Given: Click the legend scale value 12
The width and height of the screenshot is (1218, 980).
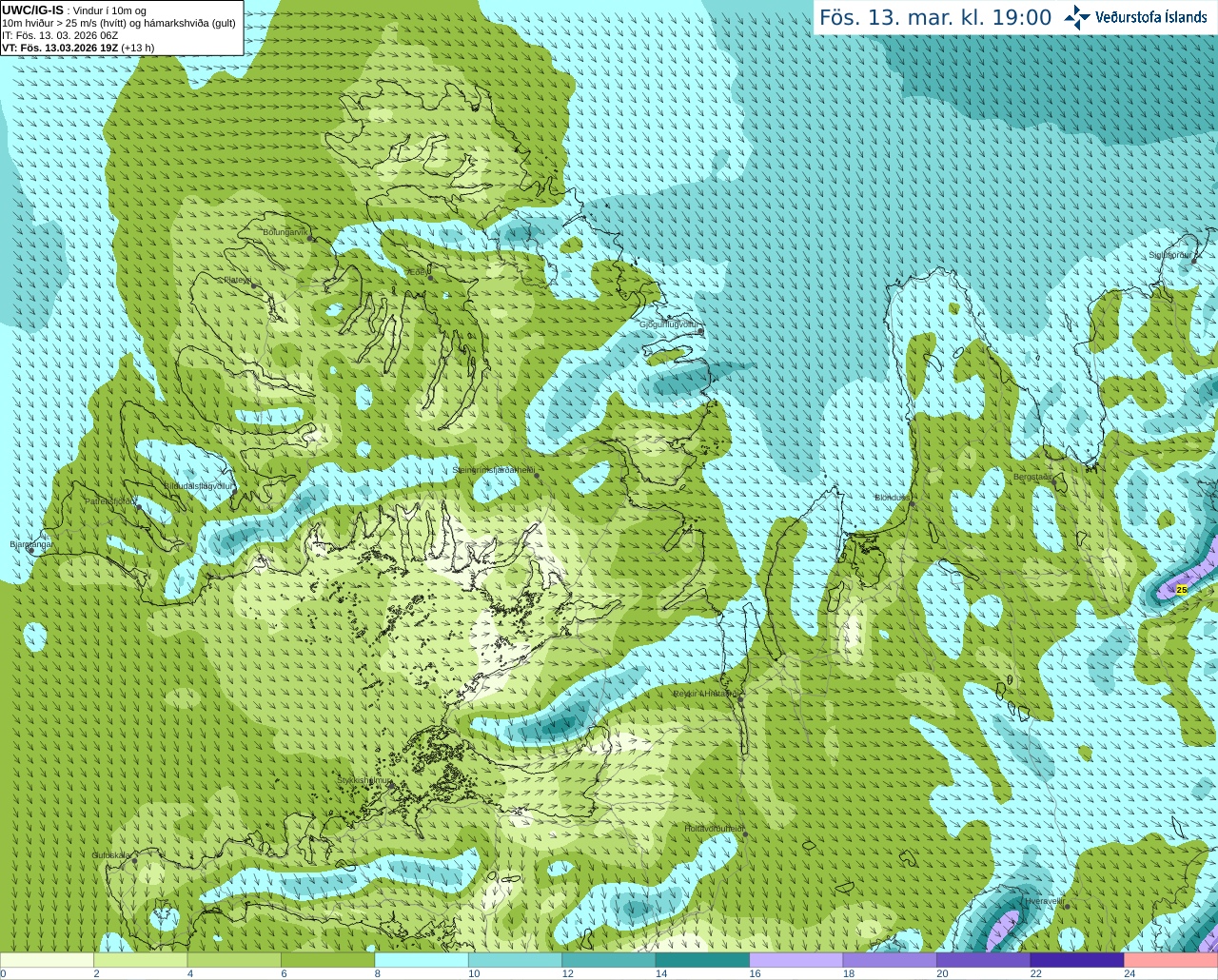Looking at the screenshot, I should [568, 973].
